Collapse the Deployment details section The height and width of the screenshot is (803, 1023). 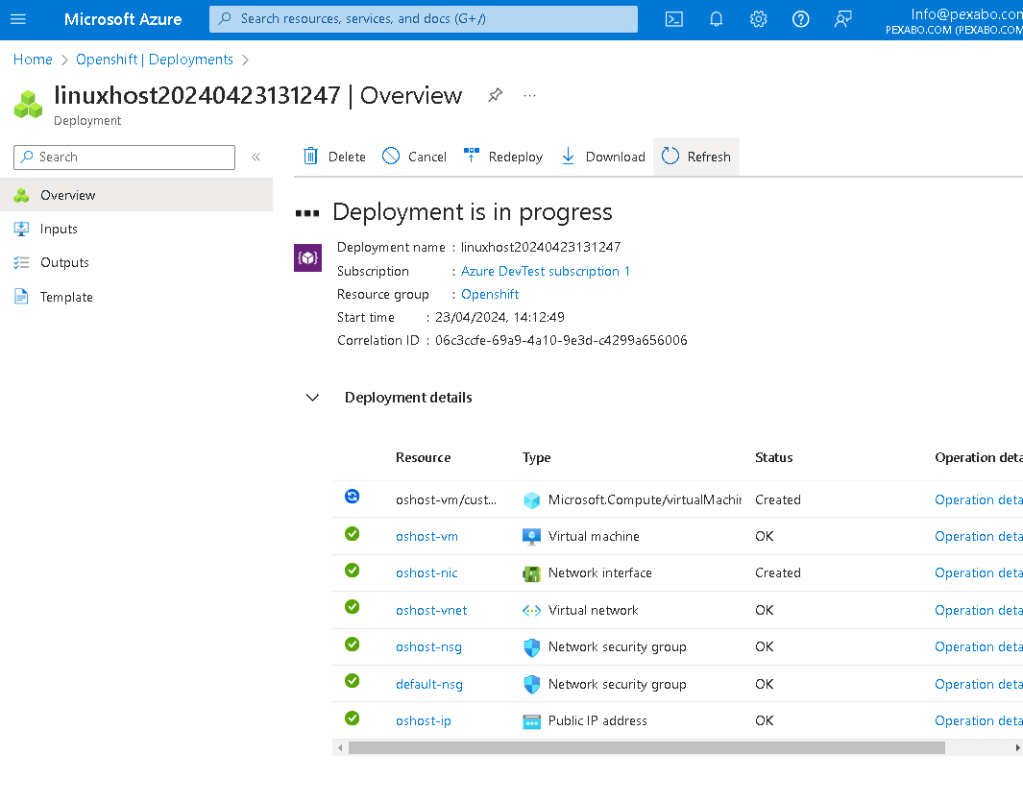click(x=313, y=398)
